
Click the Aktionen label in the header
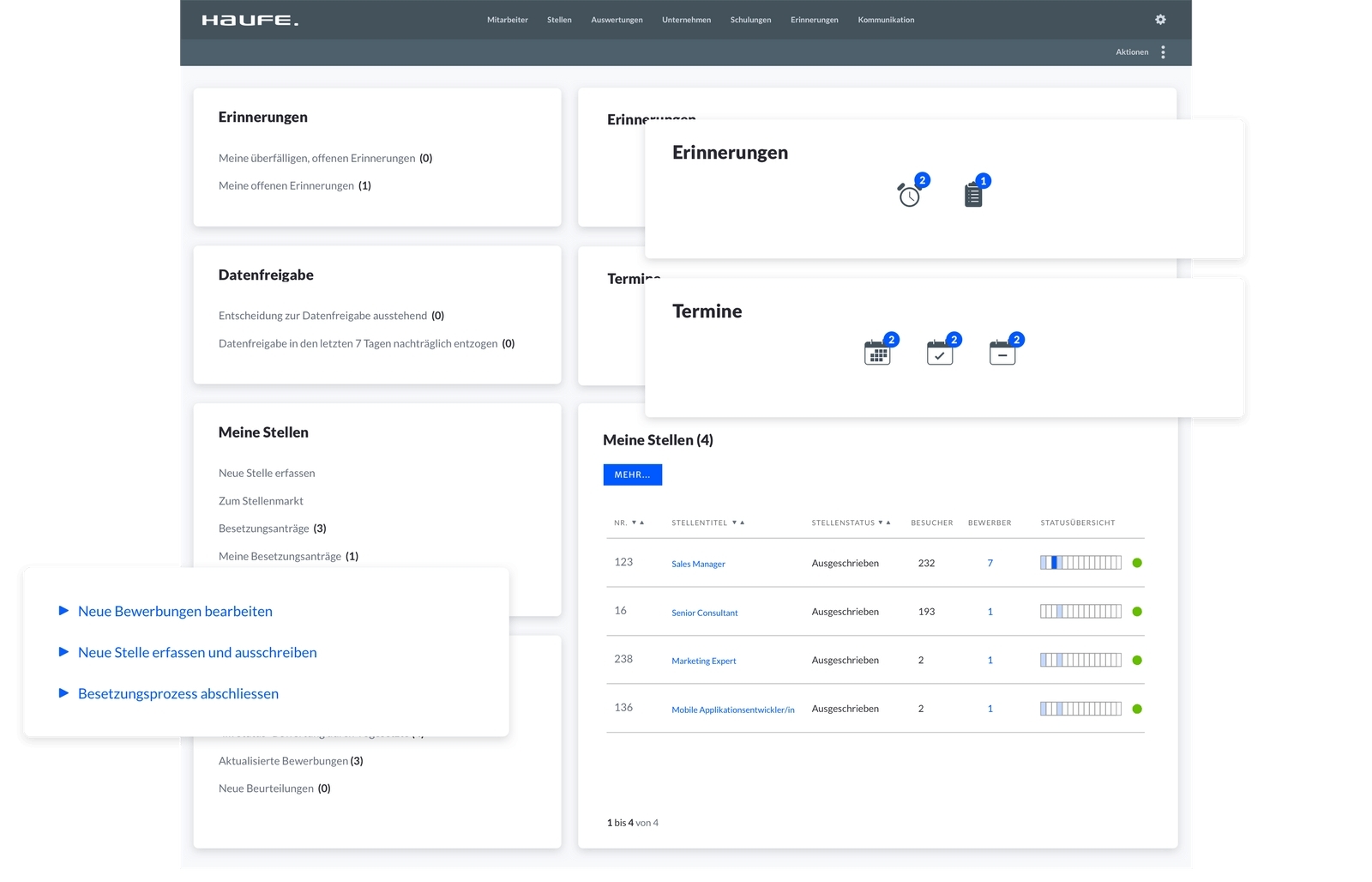(x=1132, y=52)
